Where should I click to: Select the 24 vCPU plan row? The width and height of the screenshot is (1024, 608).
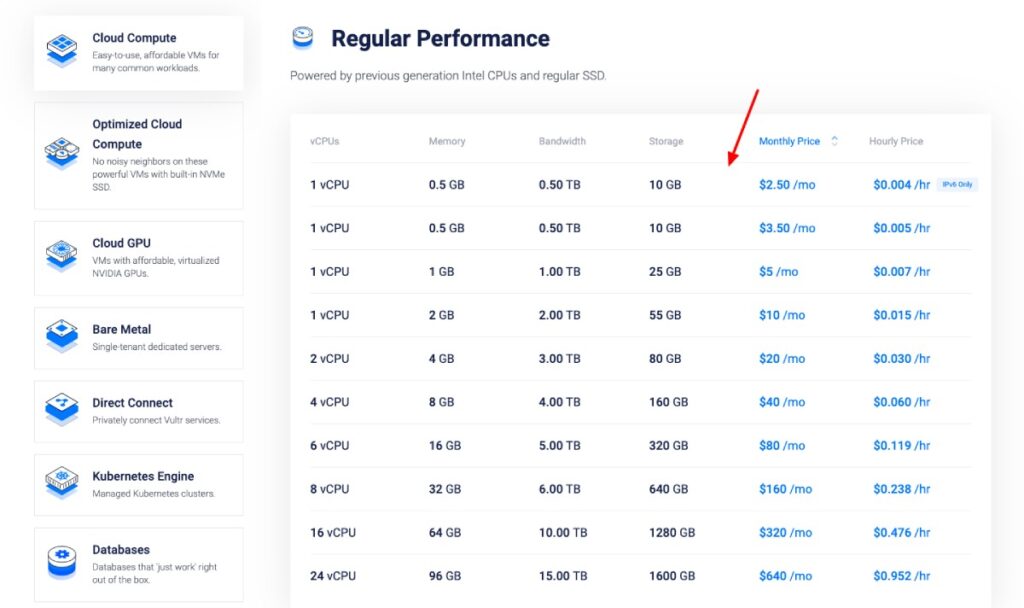click(333, 576)
